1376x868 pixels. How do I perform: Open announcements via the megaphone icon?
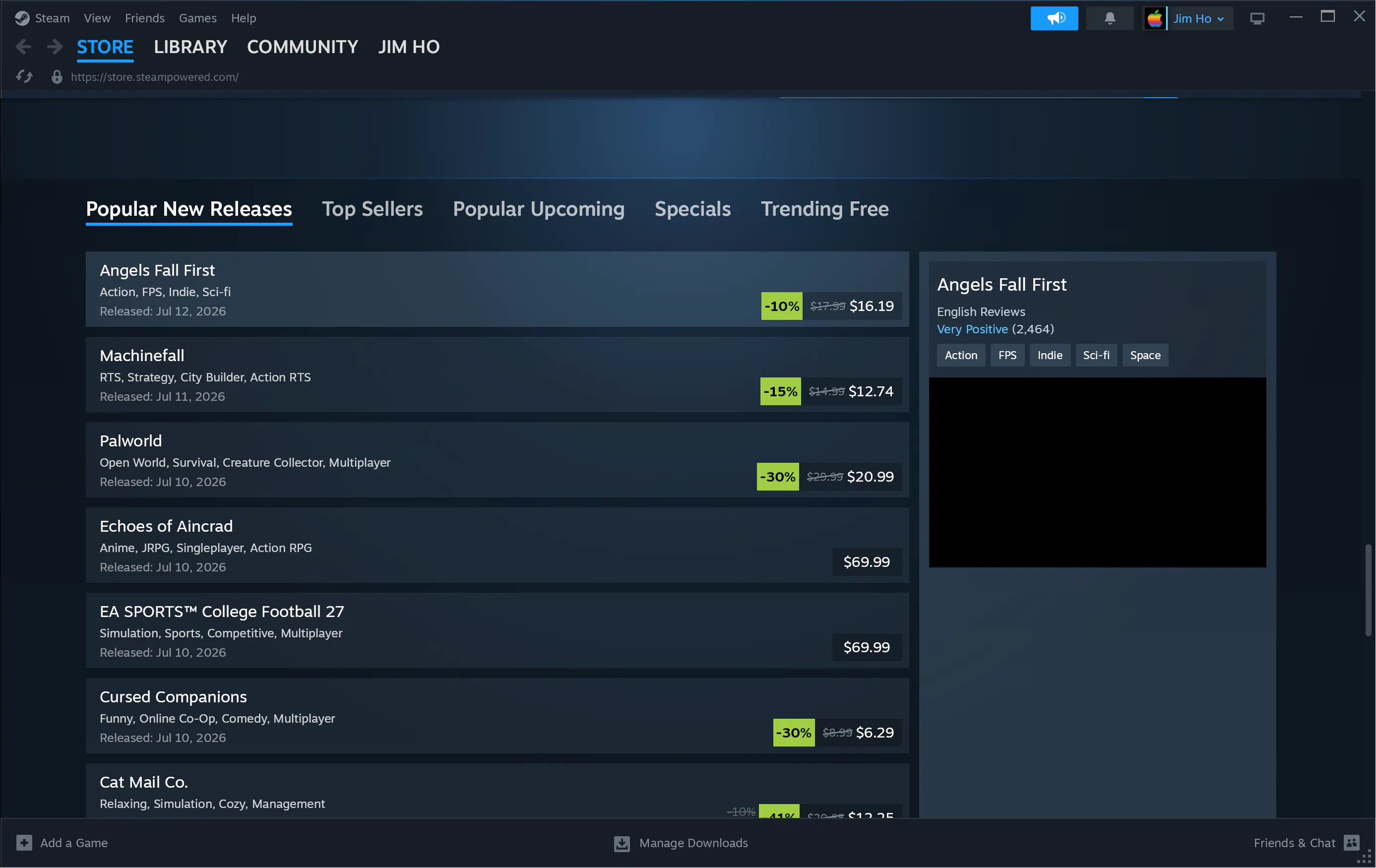[1054, 18]
